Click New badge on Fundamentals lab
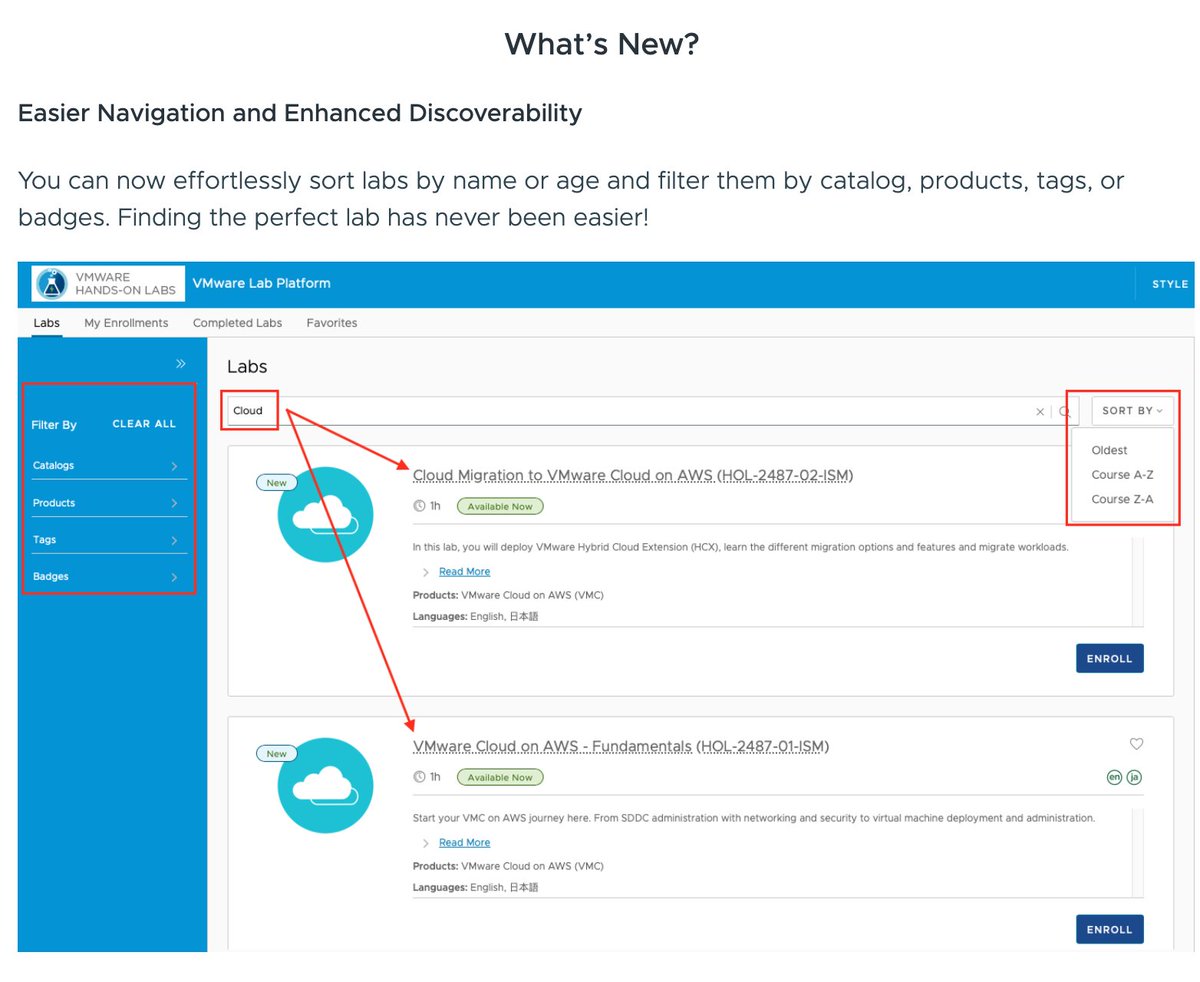Image resolution: width=1200 pixels, height=982 pixels. pyautogui.click(x=276, y=753)
